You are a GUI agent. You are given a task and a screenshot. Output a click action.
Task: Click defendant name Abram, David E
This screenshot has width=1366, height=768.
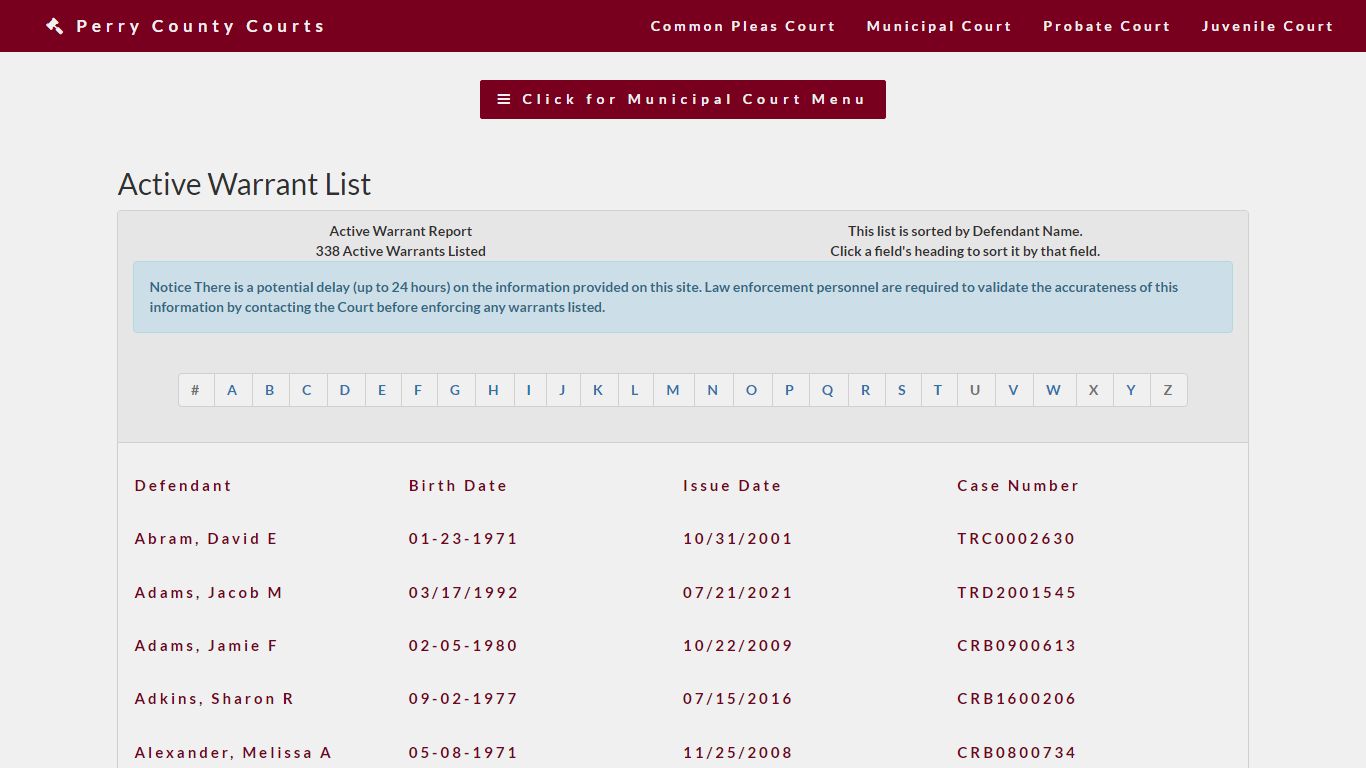click(x=206, y=539)
